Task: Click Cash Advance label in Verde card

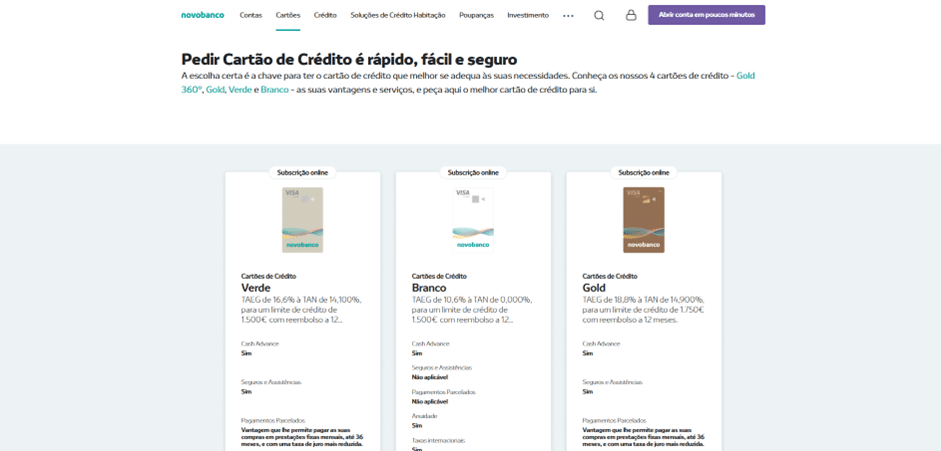Action: pyautogui.click(x=260, y=344)
